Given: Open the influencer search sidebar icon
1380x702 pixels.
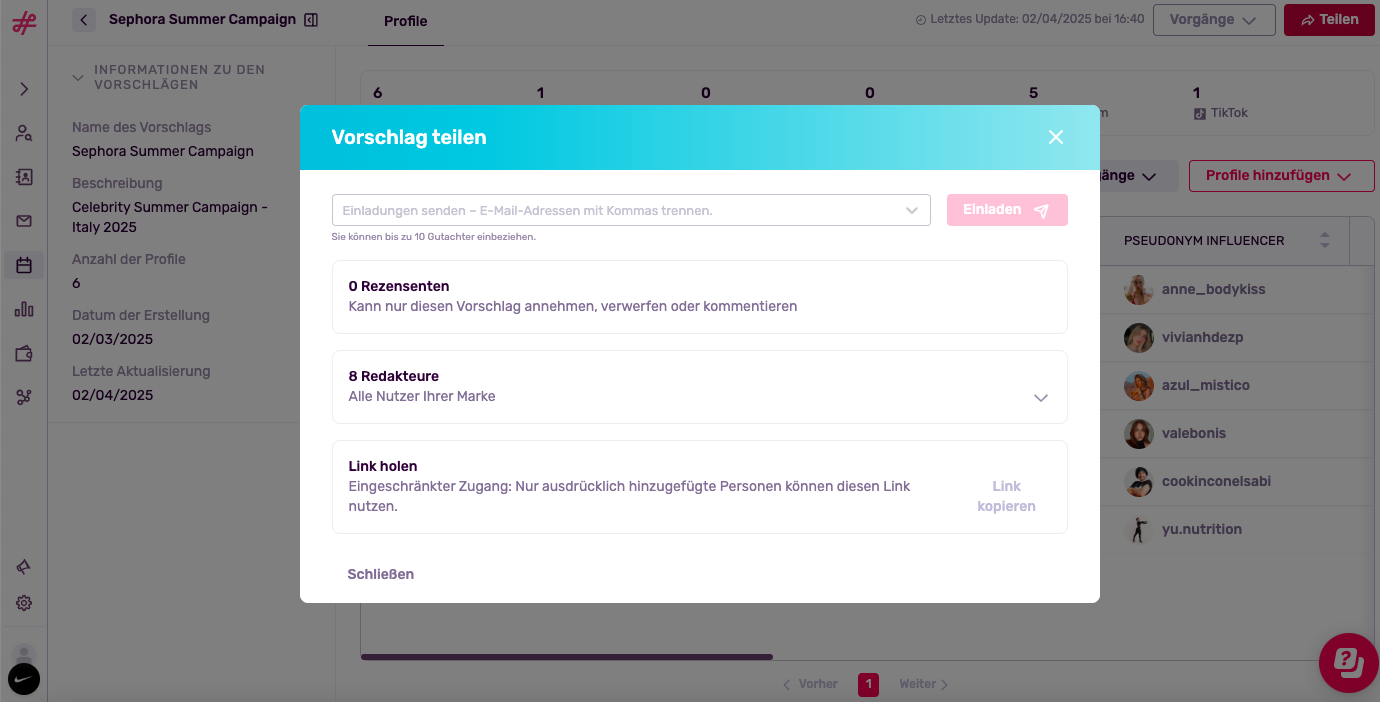Looking at the screenshot, I should pyautogui.click(x=24, y=133).
